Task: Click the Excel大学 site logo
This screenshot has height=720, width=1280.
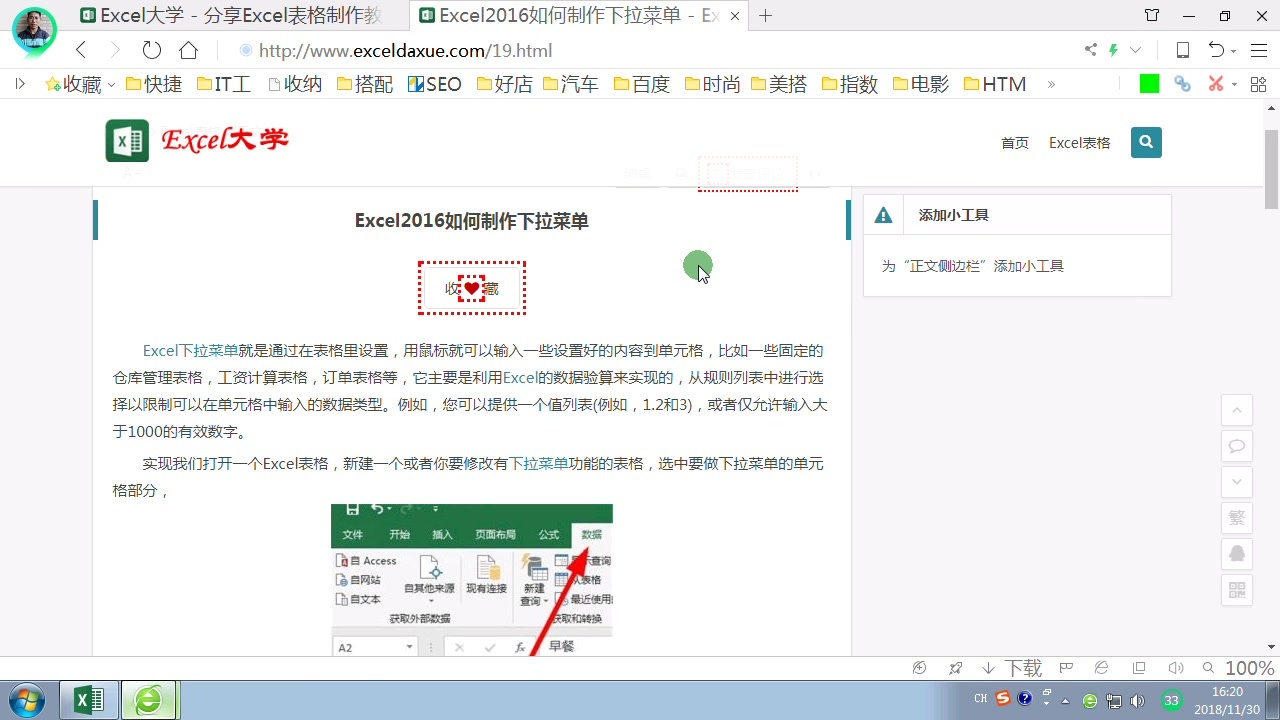Action: (197, 140)
